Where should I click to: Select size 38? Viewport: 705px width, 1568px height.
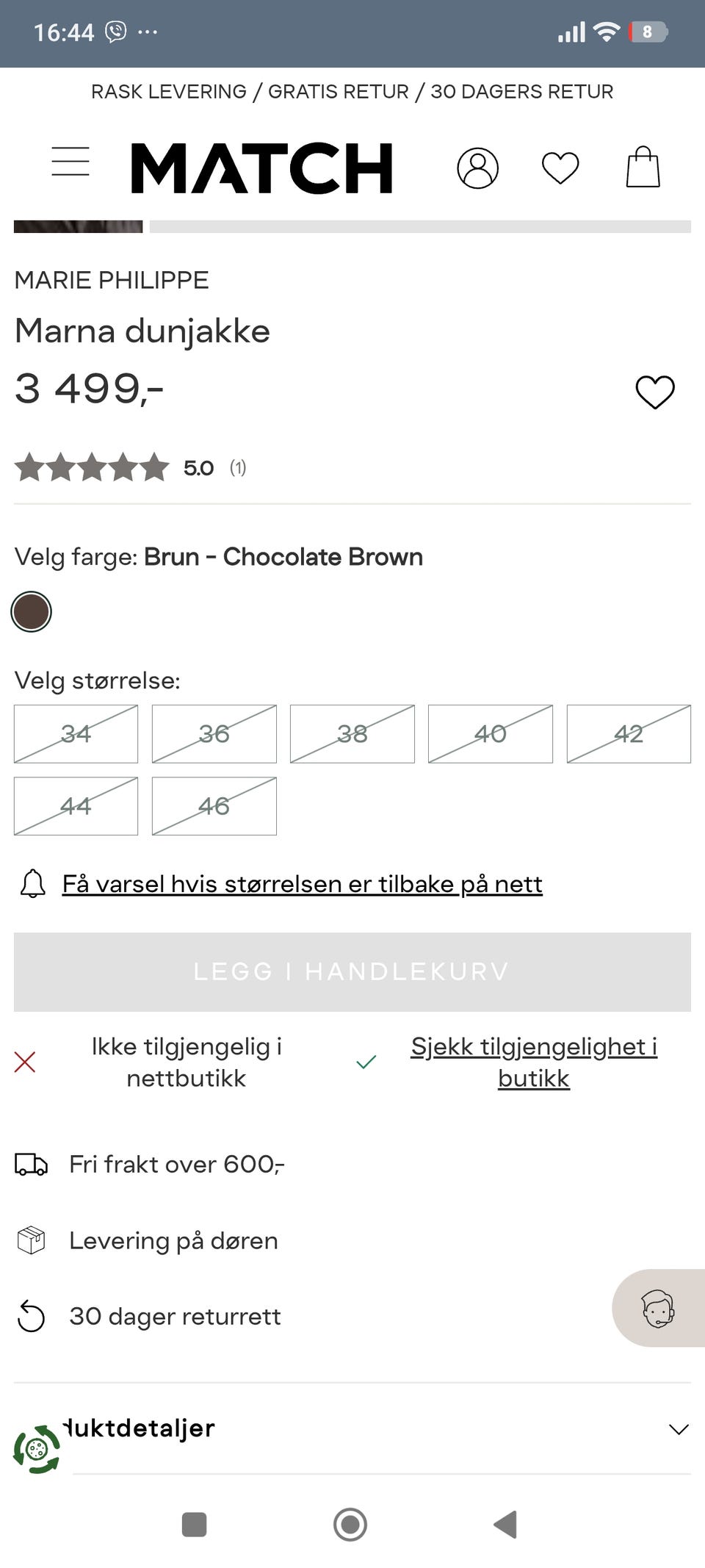click(352, 734)
